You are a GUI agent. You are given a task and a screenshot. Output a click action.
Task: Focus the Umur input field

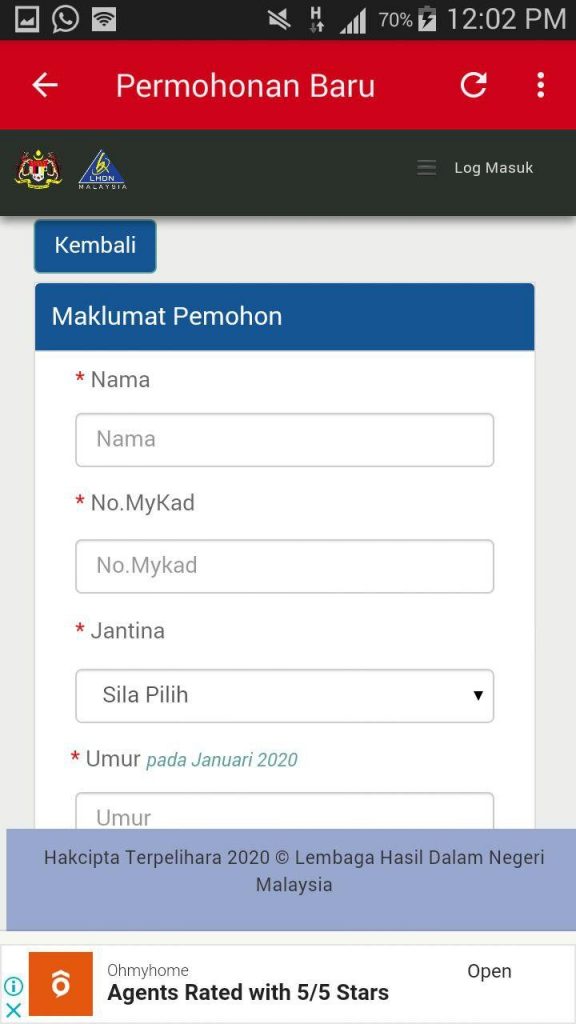[285, 811]
